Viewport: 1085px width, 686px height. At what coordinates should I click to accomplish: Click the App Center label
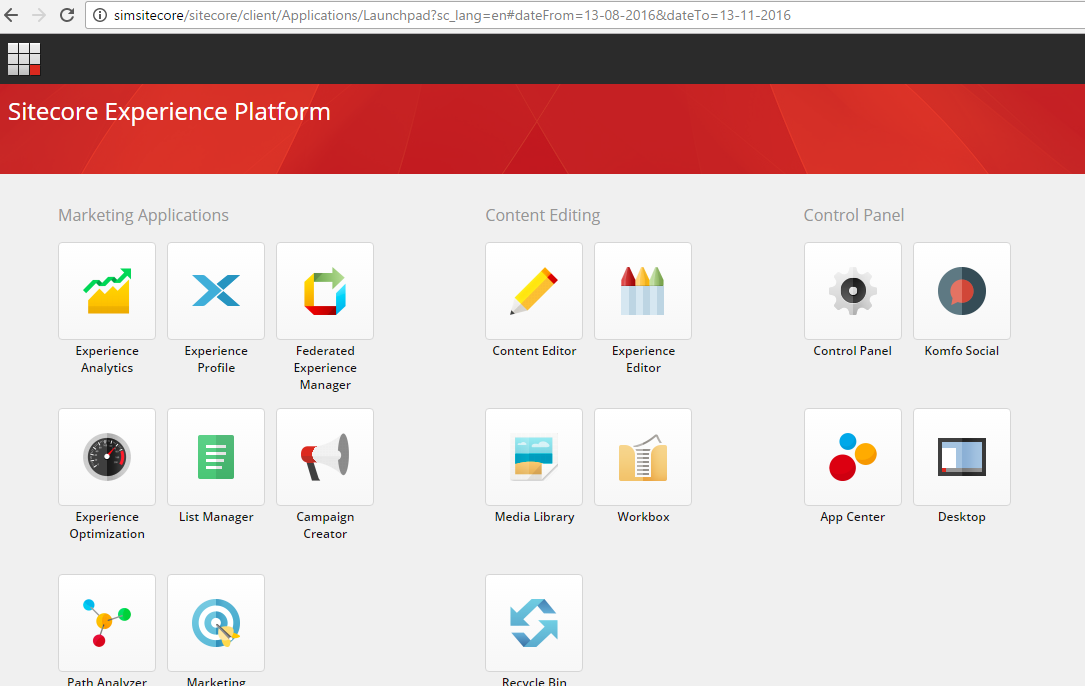(x=852, y=517)
